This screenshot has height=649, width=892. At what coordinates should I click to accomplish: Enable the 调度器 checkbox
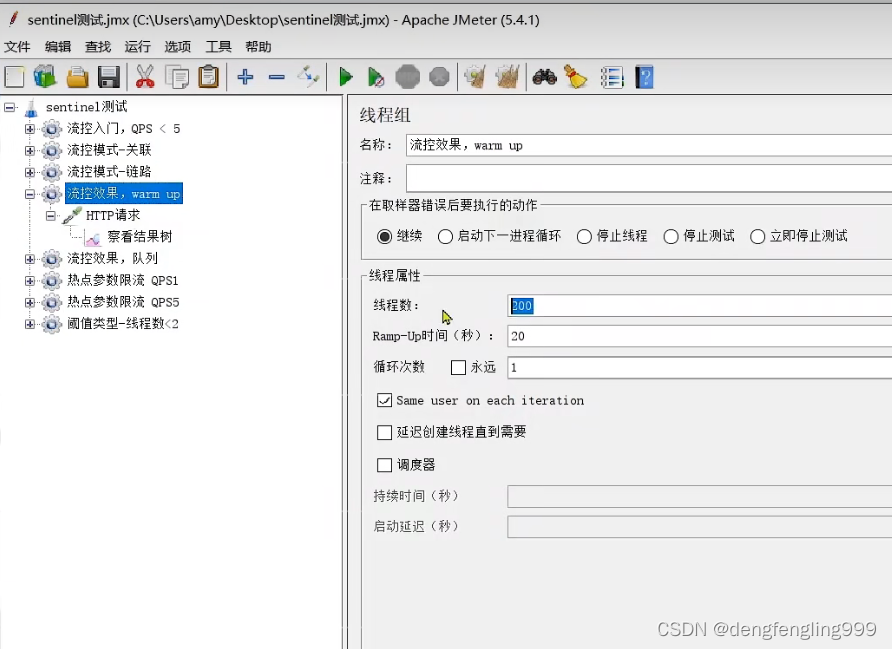[385, 465]
